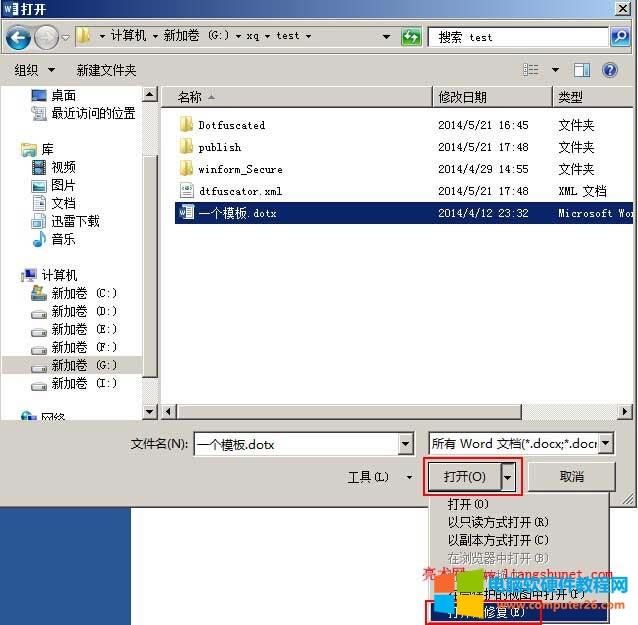Select drive 新加卷 (E:)
Viewport: 638px width, 625px height.
[74, 330]
